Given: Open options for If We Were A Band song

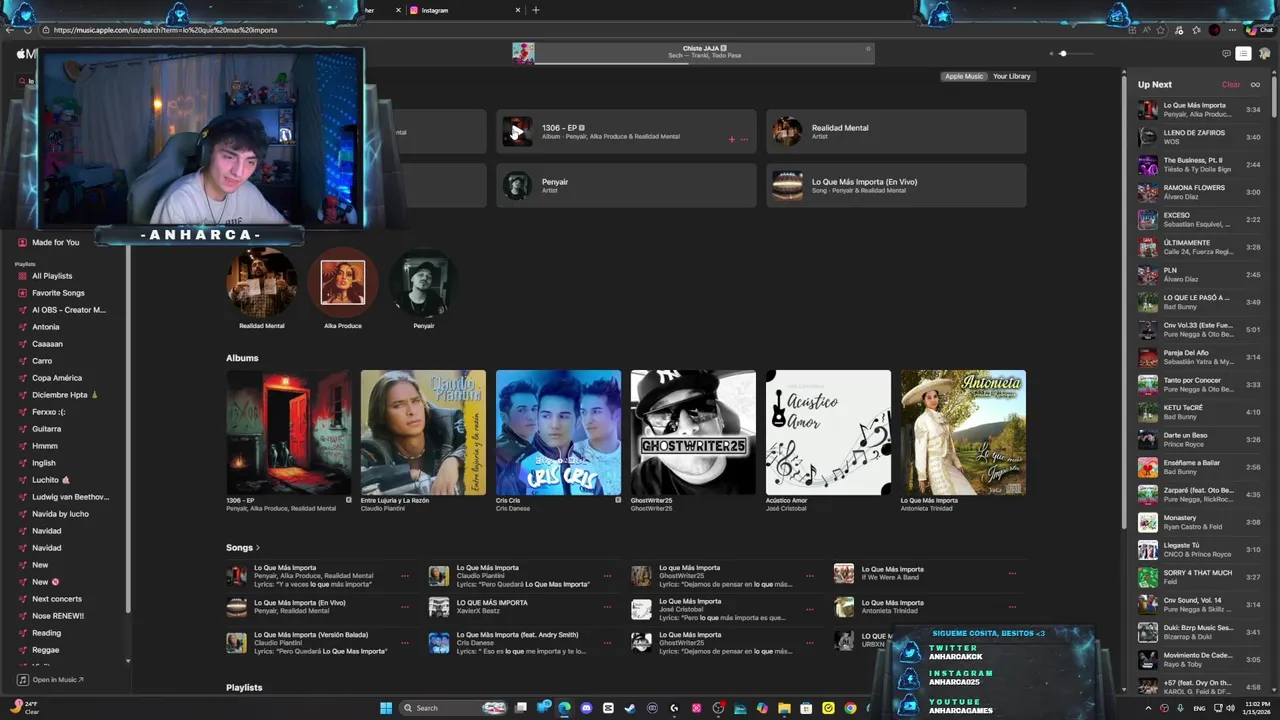Looking at the screenshot, I should tap(1012, 574).
